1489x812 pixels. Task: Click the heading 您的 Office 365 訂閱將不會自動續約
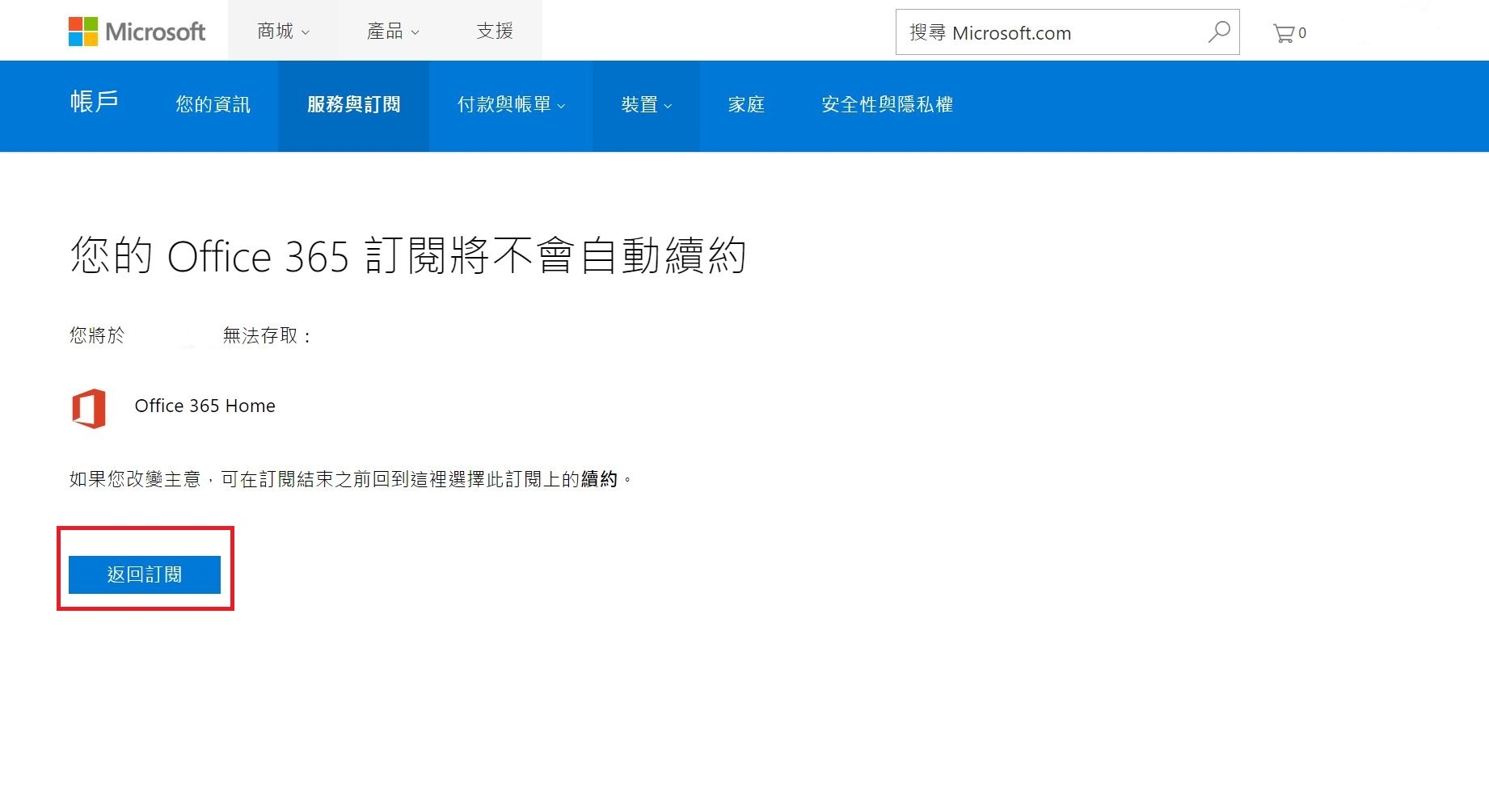(x=408, y=255)
